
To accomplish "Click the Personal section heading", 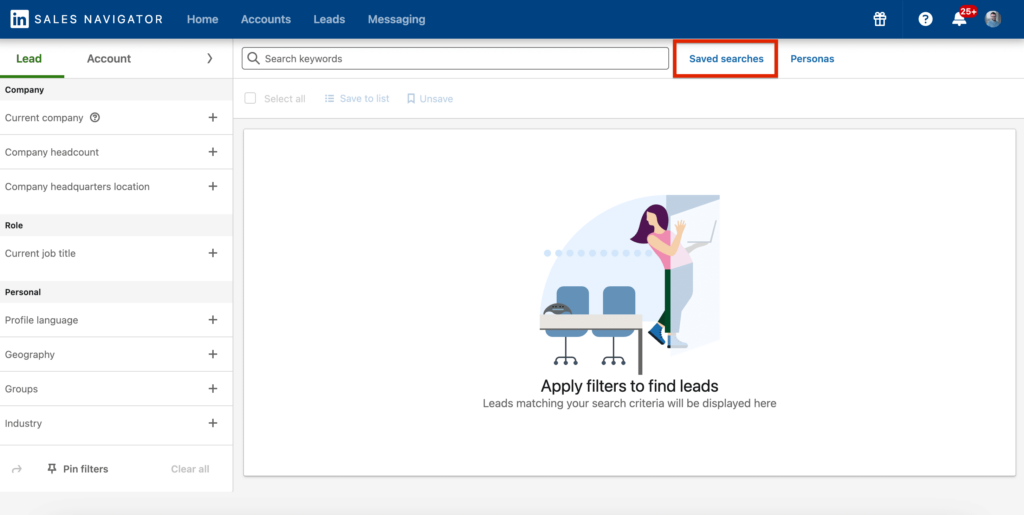I will point(23,292).
